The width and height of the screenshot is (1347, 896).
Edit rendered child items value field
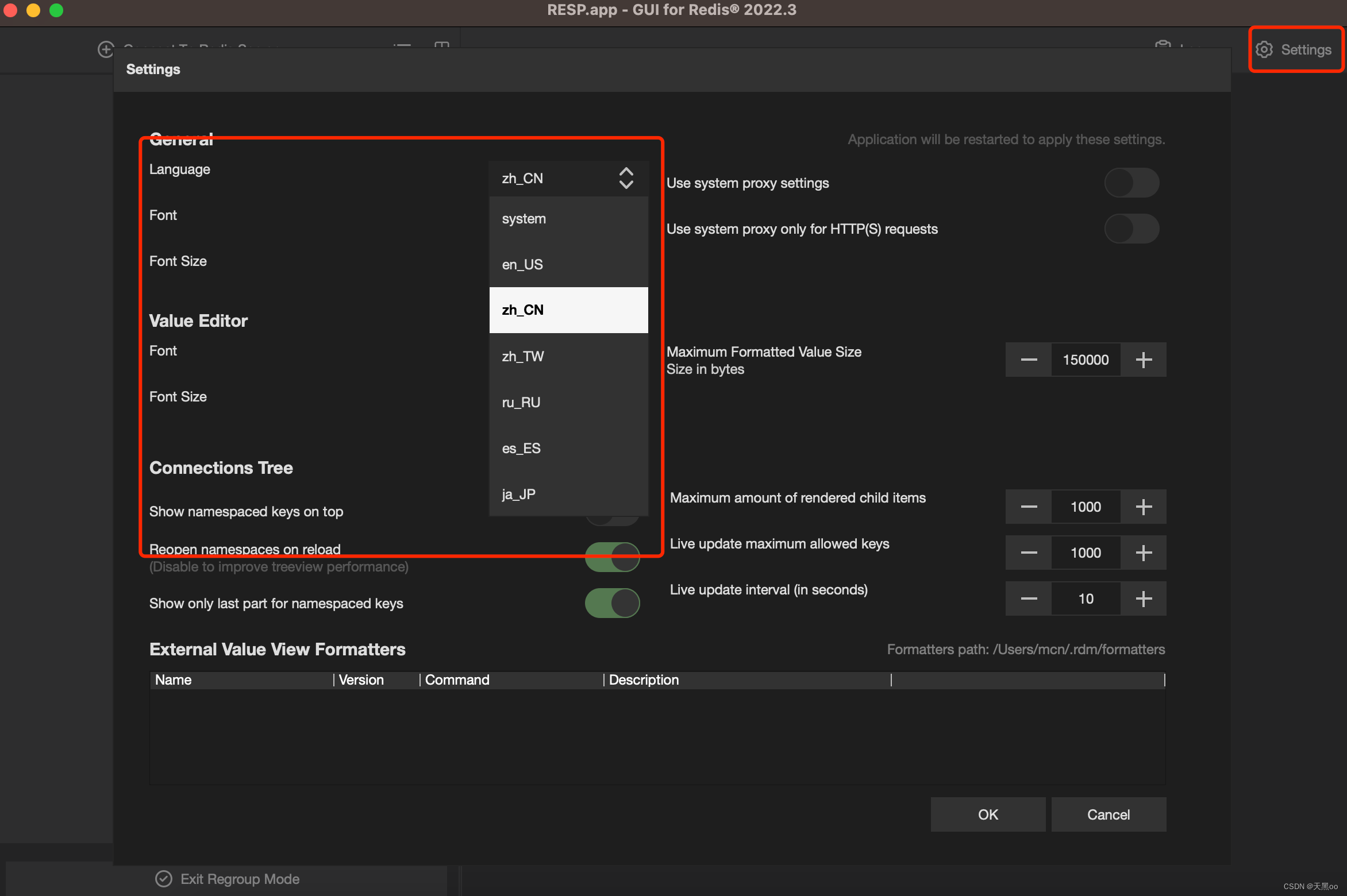1086,507
